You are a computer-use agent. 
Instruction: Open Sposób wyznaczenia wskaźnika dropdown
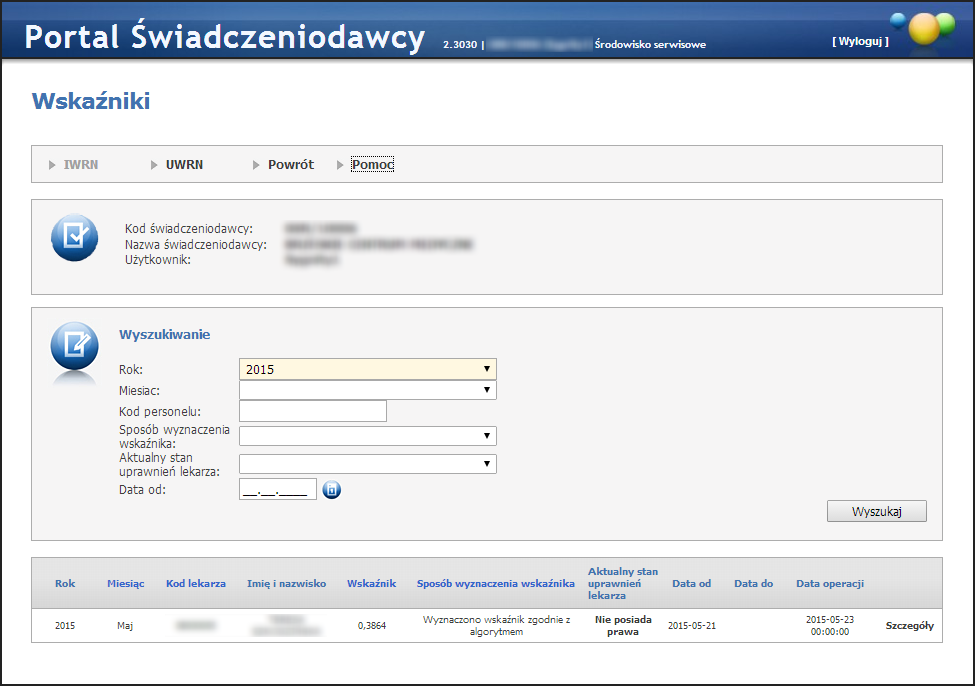tap(367, 435)
